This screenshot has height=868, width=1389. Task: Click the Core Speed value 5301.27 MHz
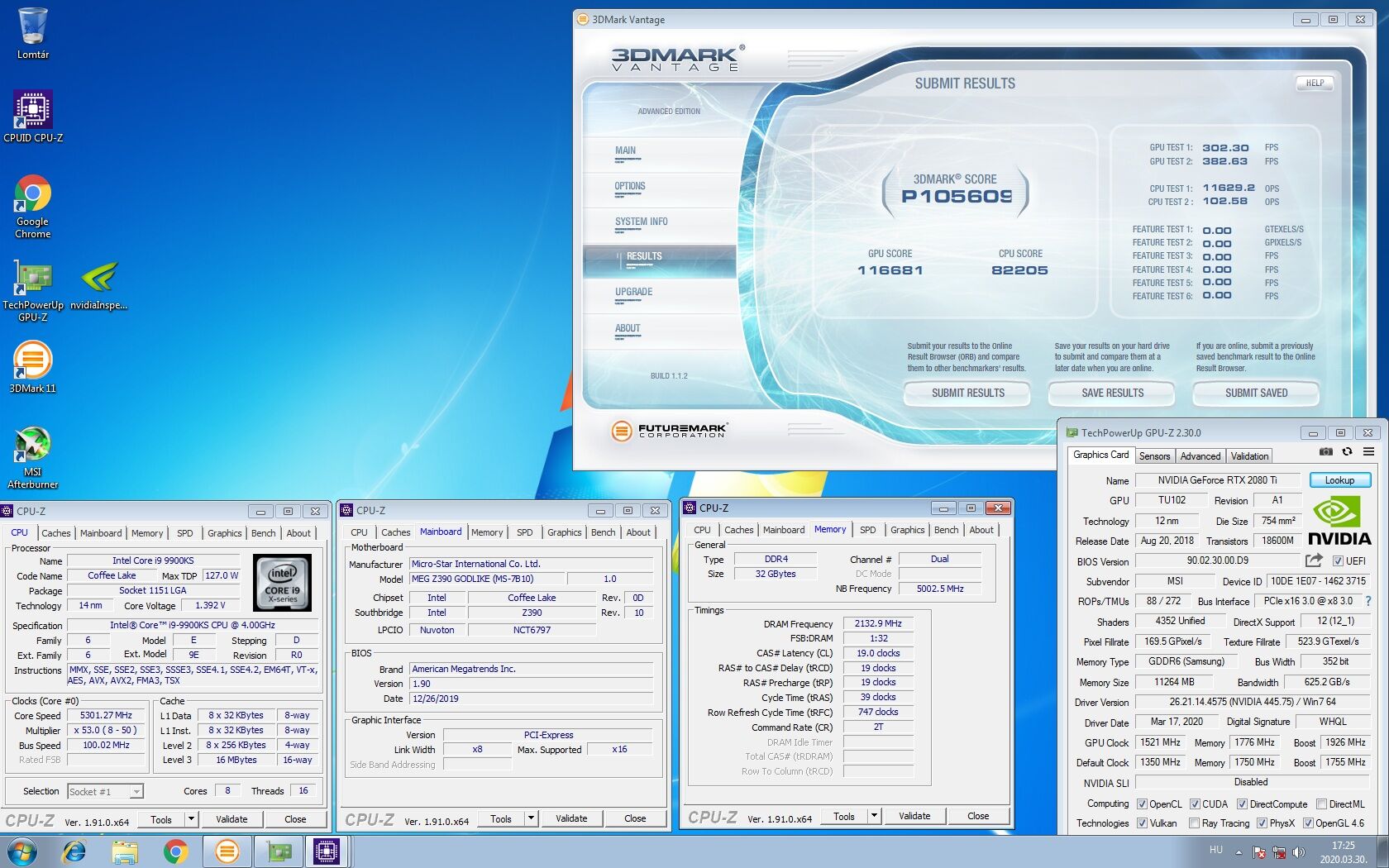[x=106, y=716]
